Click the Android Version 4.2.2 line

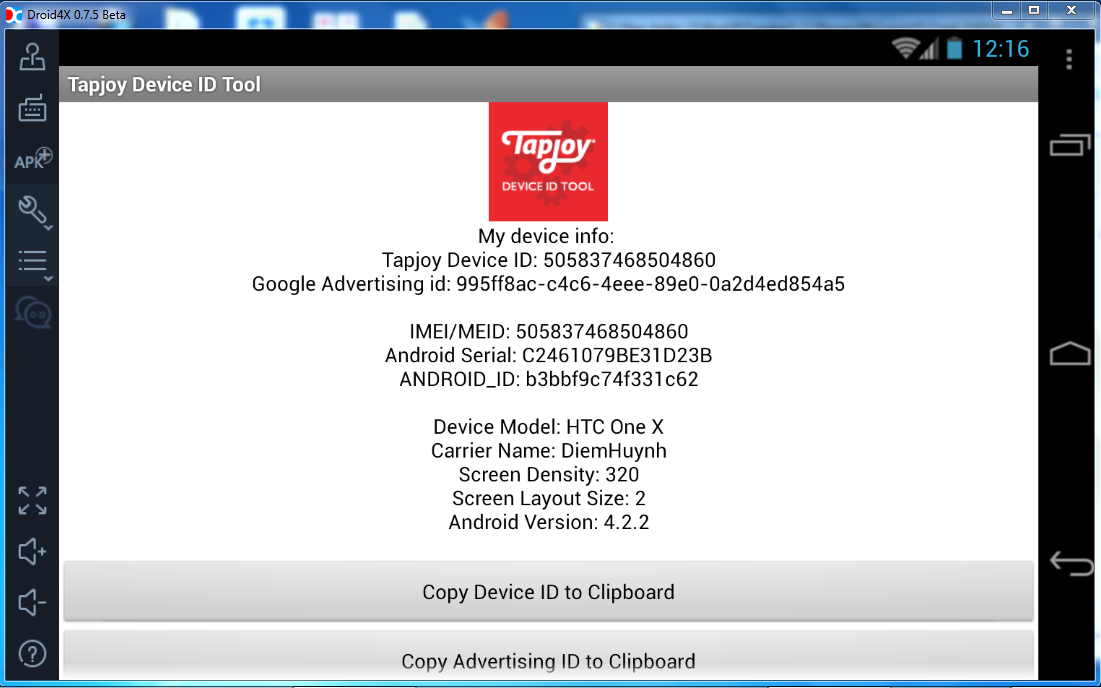tap(548, 522)
